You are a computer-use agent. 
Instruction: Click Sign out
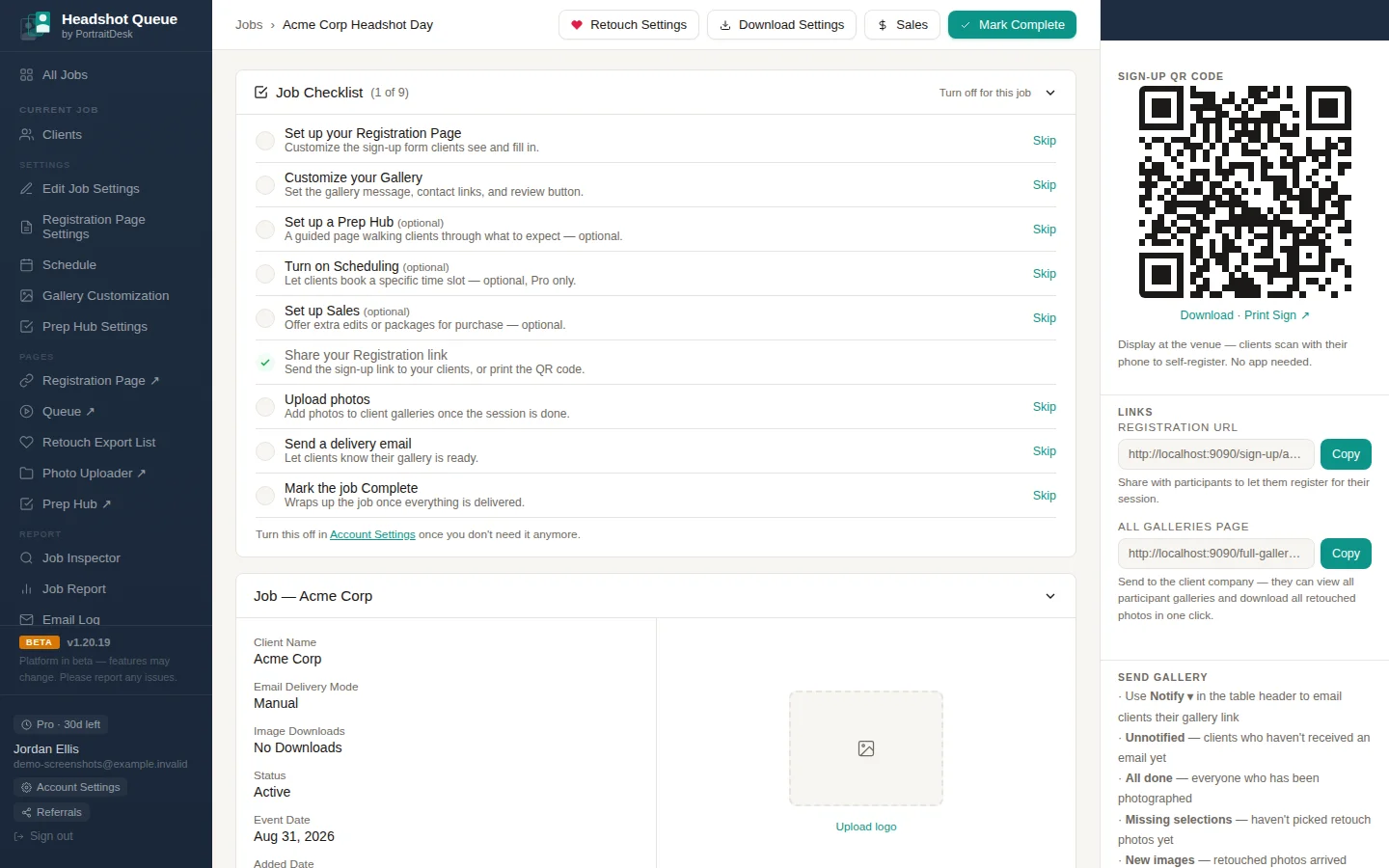(43, 837)
